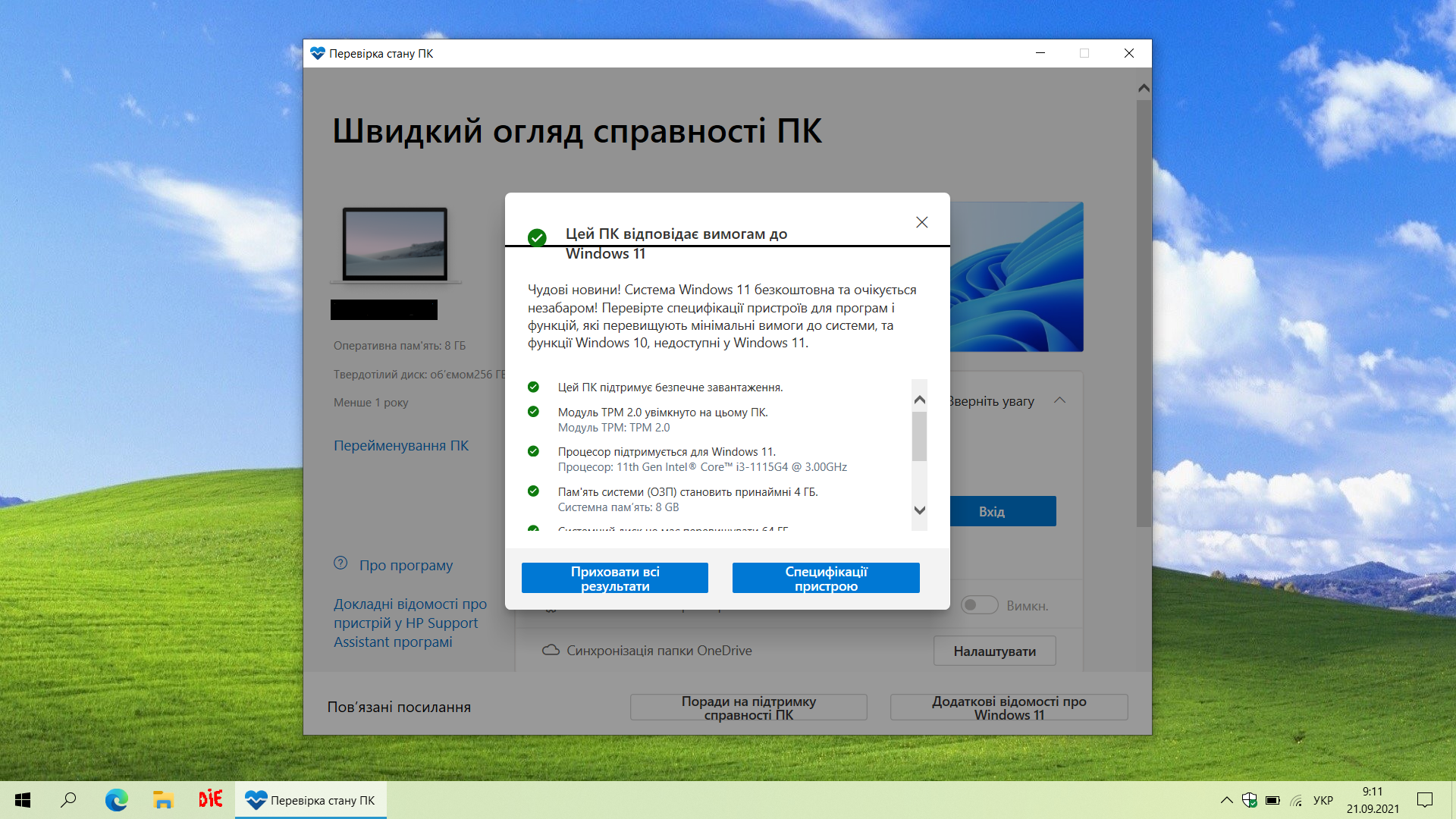1456x819 pixels.
Task: Collapse the Зверніть увагу section chevron
Action: (x=1060, y=400)
